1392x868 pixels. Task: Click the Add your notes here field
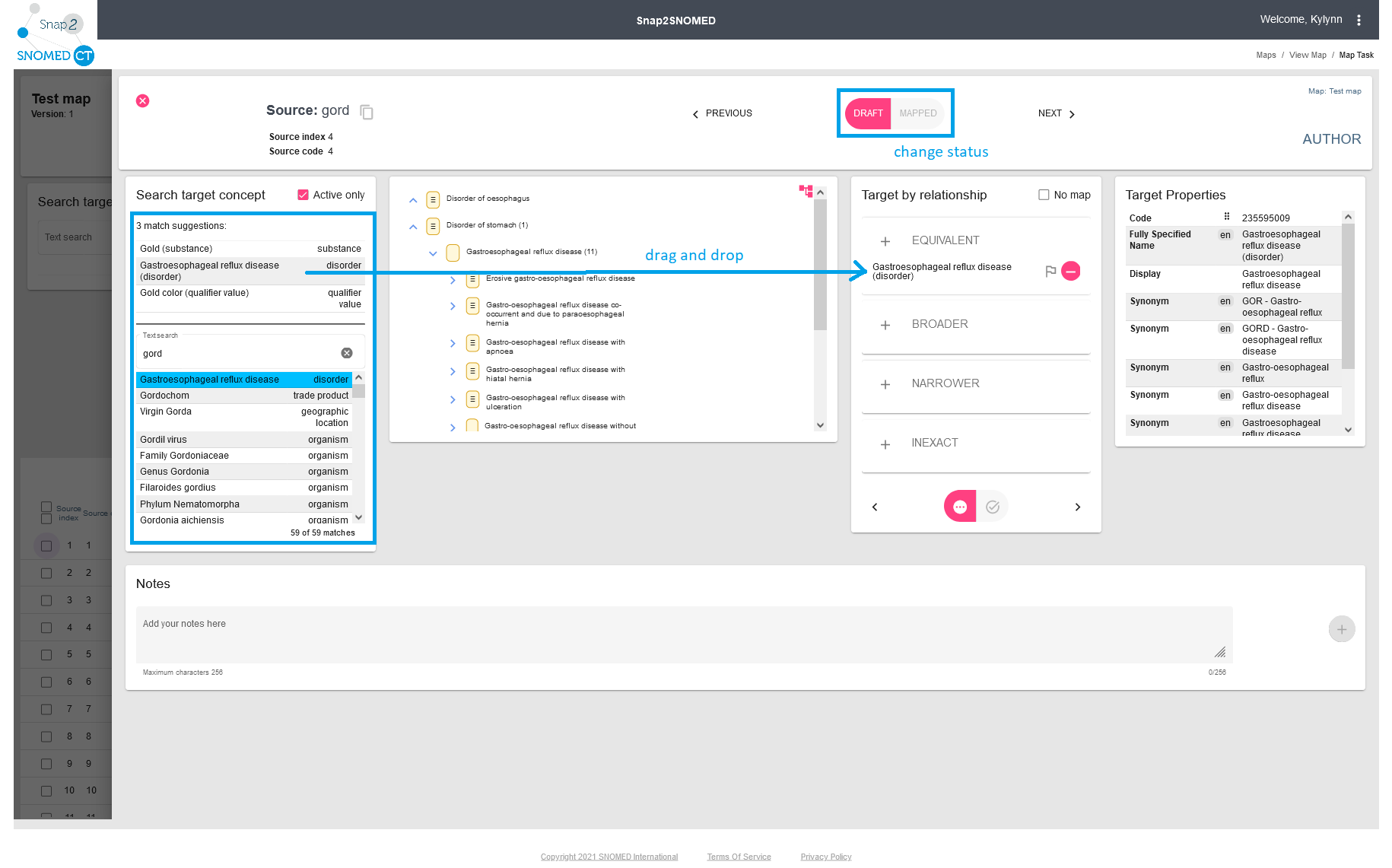pos(684,634)
